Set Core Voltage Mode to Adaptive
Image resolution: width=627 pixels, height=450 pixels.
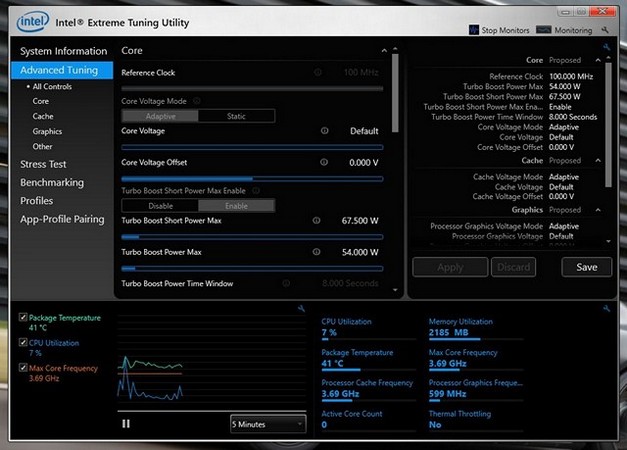pyautogui.click(x=160, y=116)
